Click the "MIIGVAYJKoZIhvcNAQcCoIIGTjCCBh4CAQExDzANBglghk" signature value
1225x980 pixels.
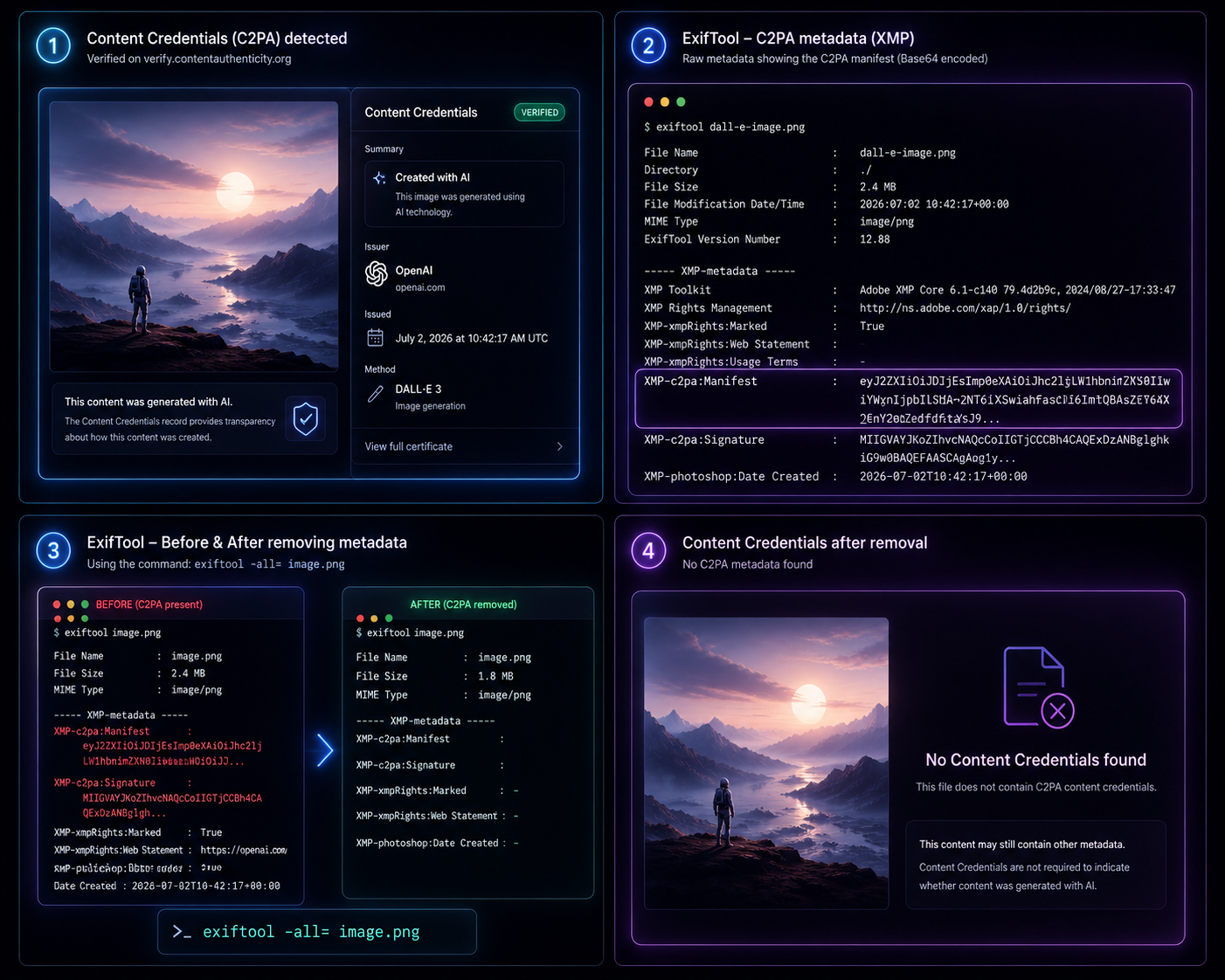[x=1014, y=440]
